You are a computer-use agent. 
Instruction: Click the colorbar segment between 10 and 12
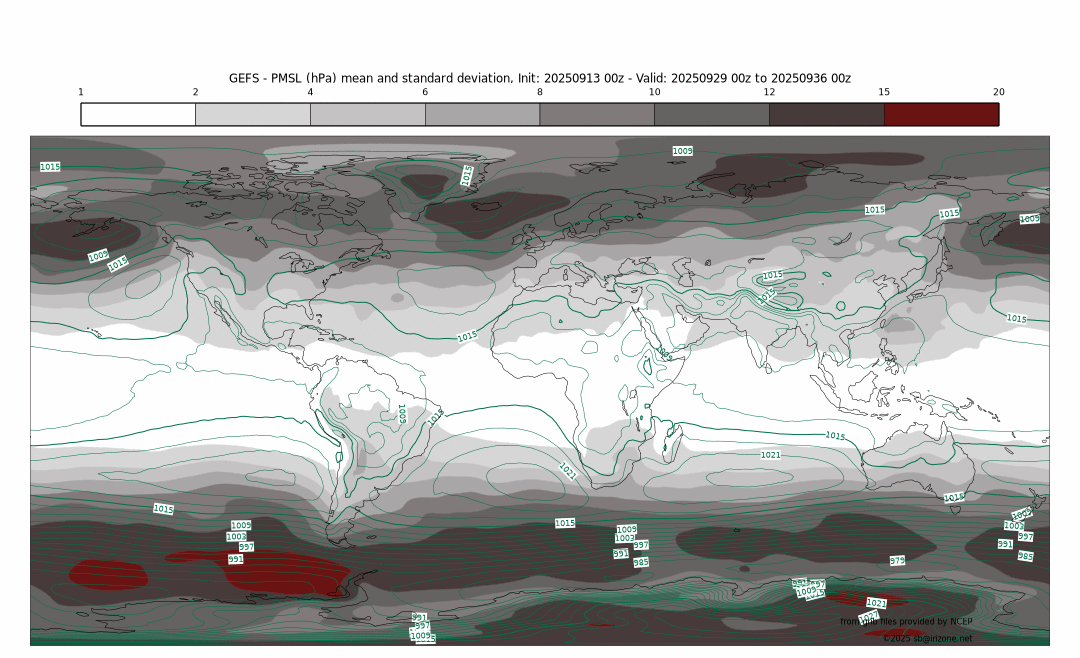711,114
